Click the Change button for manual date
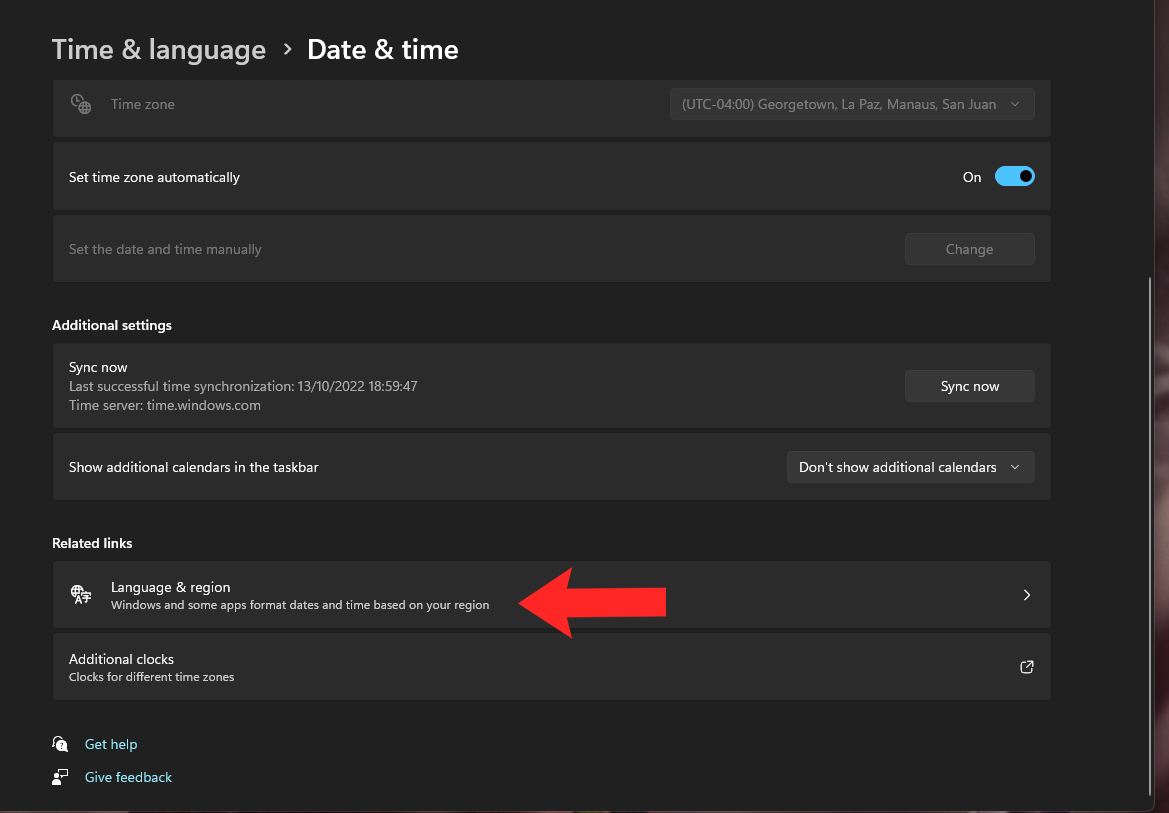 point(969,250)
